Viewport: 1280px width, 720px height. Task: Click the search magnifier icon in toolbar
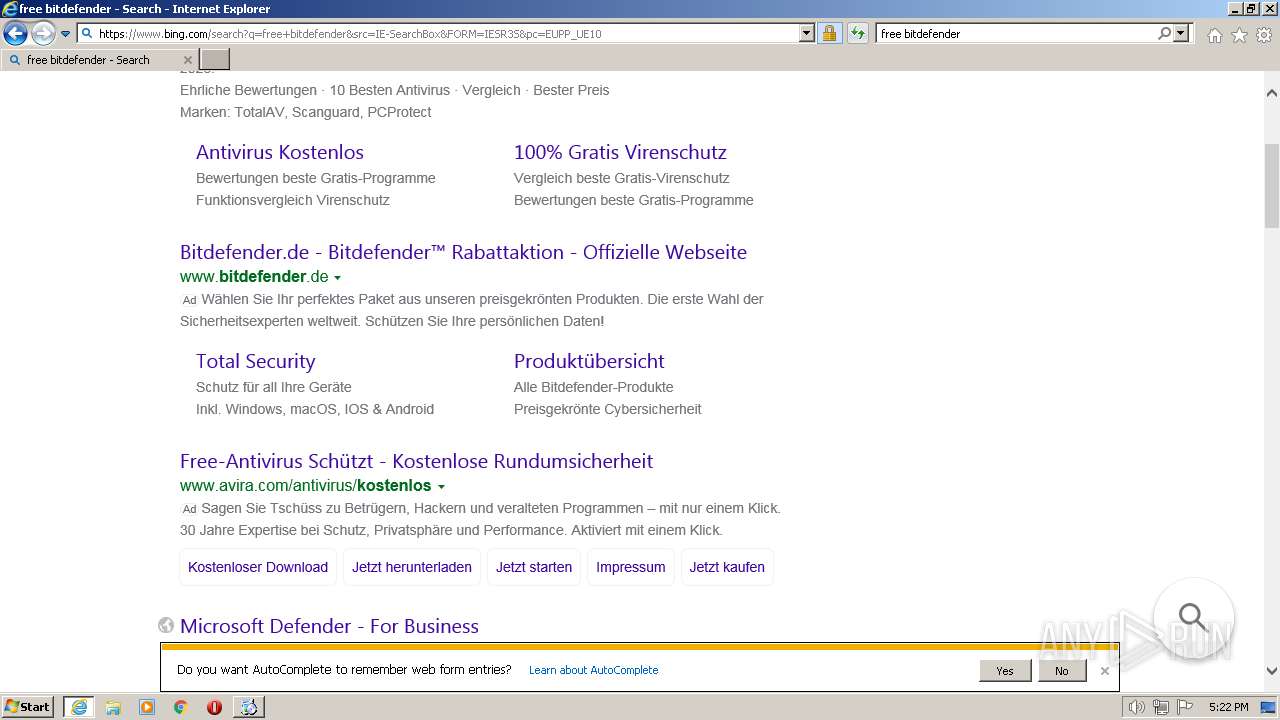point(1164,33)
